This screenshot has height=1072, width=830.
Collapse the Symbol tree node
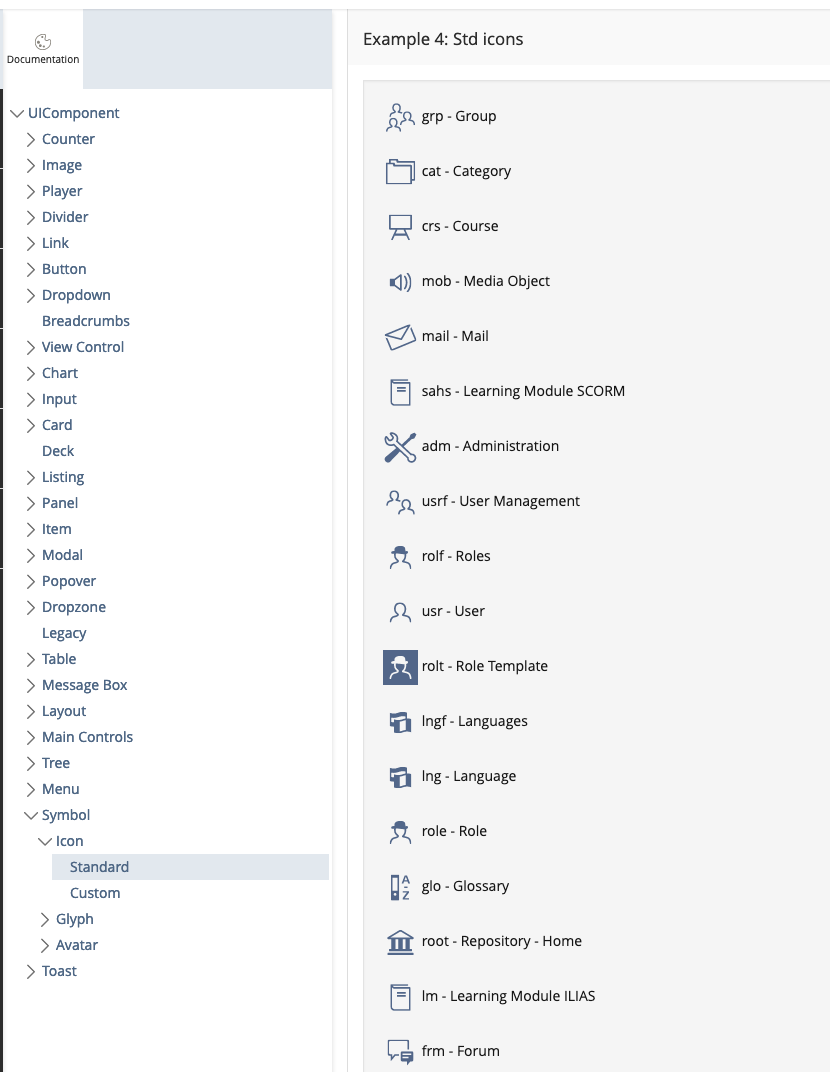pos(31,816)
